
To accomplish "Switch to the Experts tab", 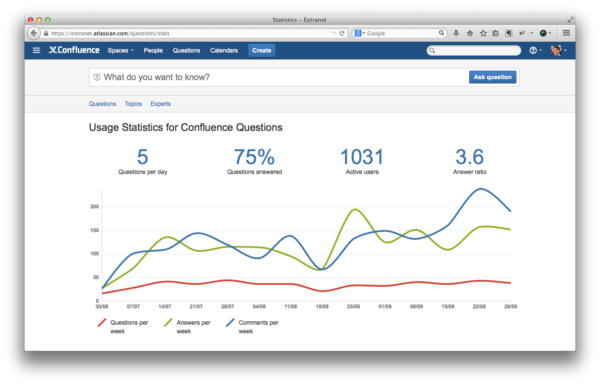I will pos(161,104).
